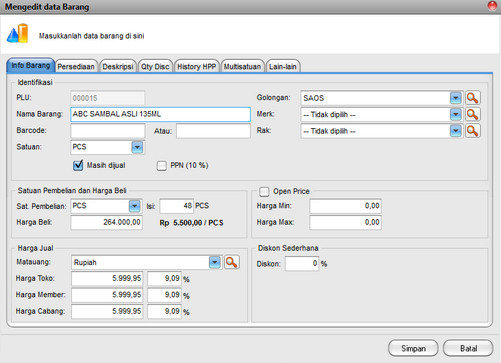Focus the Nama Barang field

[160, 114]
